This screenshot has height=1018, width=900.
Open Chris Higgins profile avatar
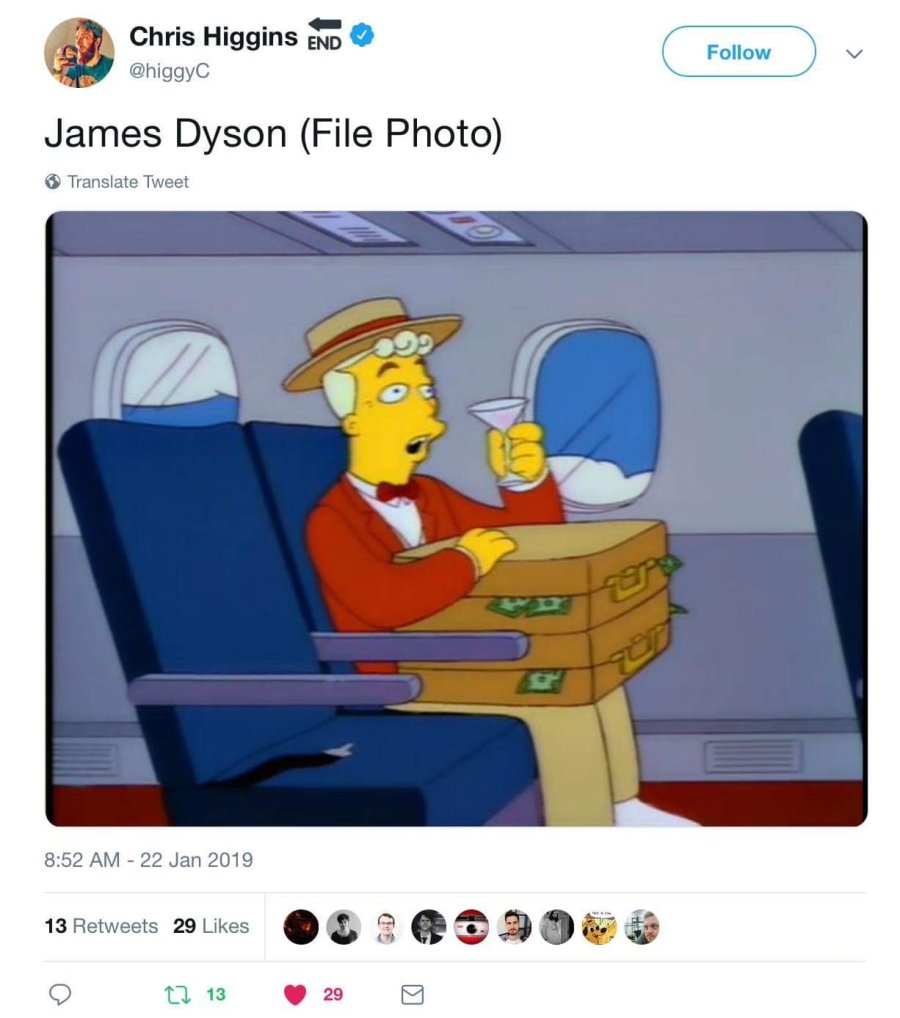point(79,53)
